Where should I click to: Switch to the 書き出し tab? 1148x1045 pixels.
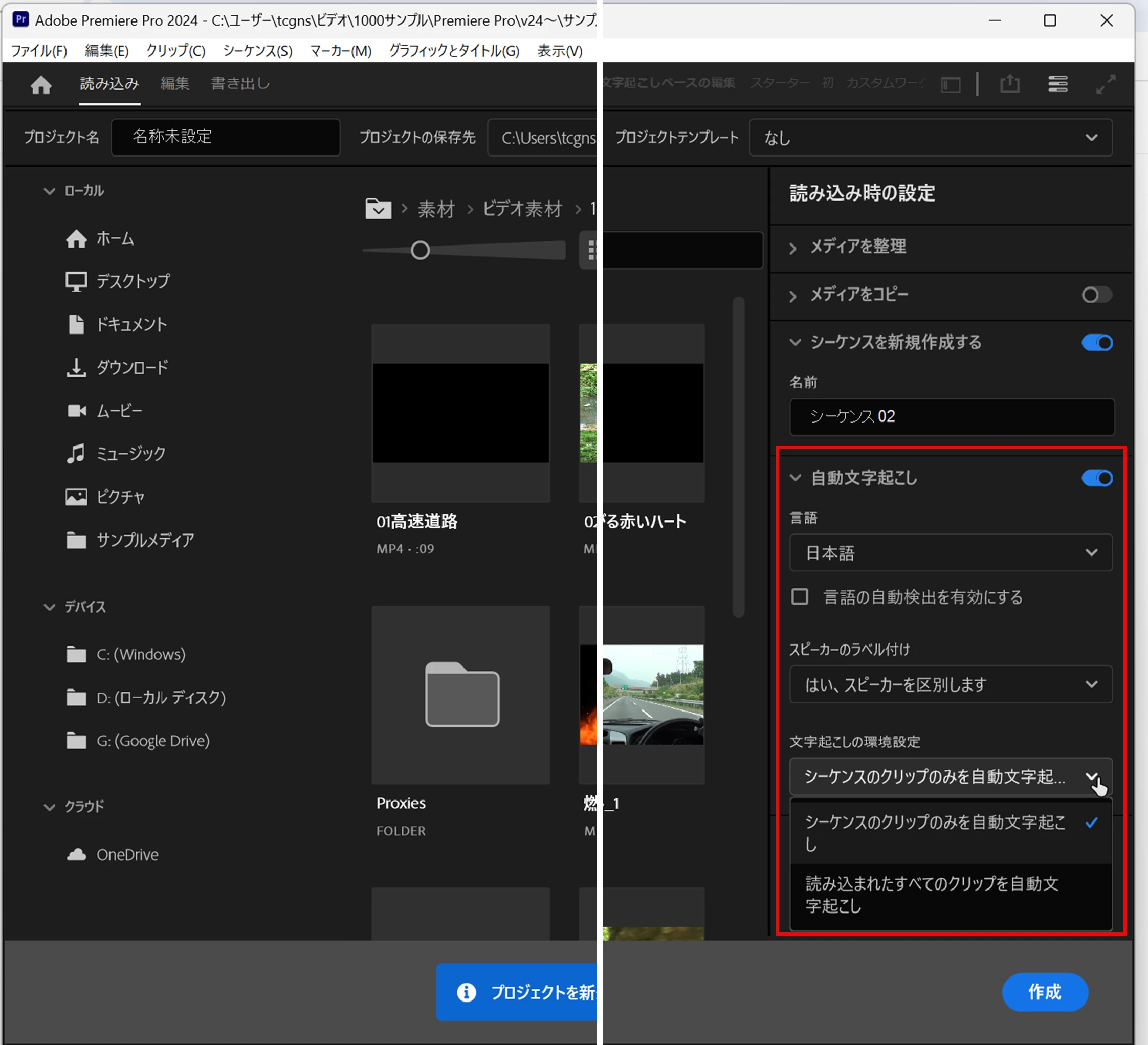coord(240,84)
